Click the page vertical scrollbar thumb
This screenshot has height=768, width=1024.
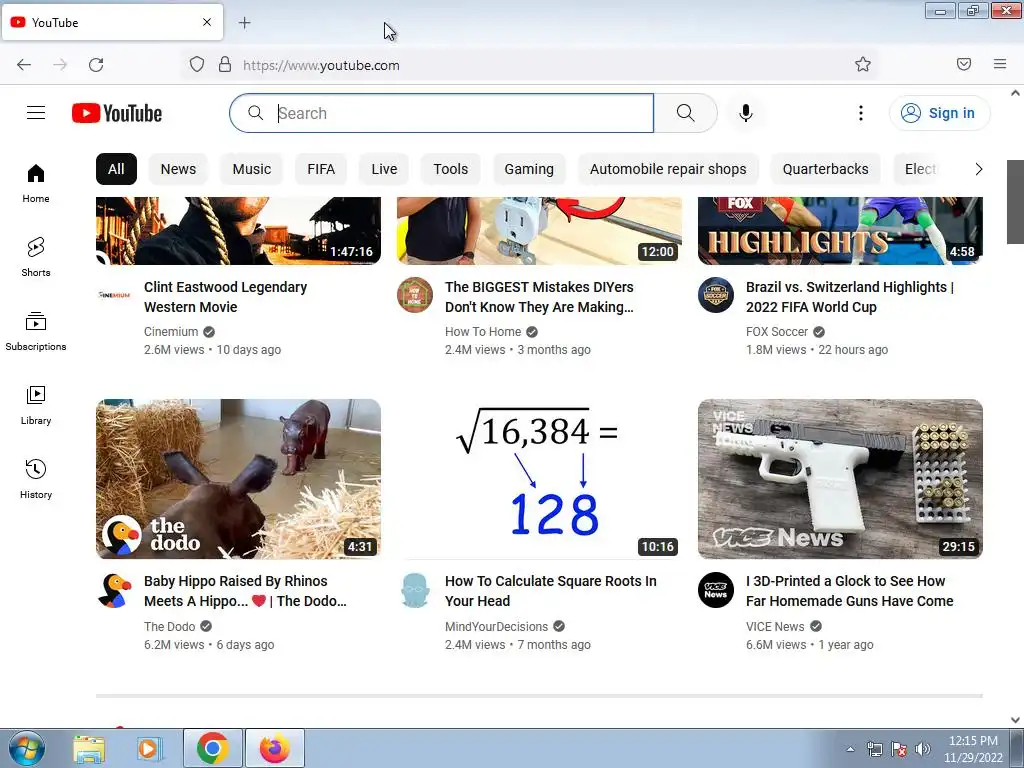tap(1015, 202)
